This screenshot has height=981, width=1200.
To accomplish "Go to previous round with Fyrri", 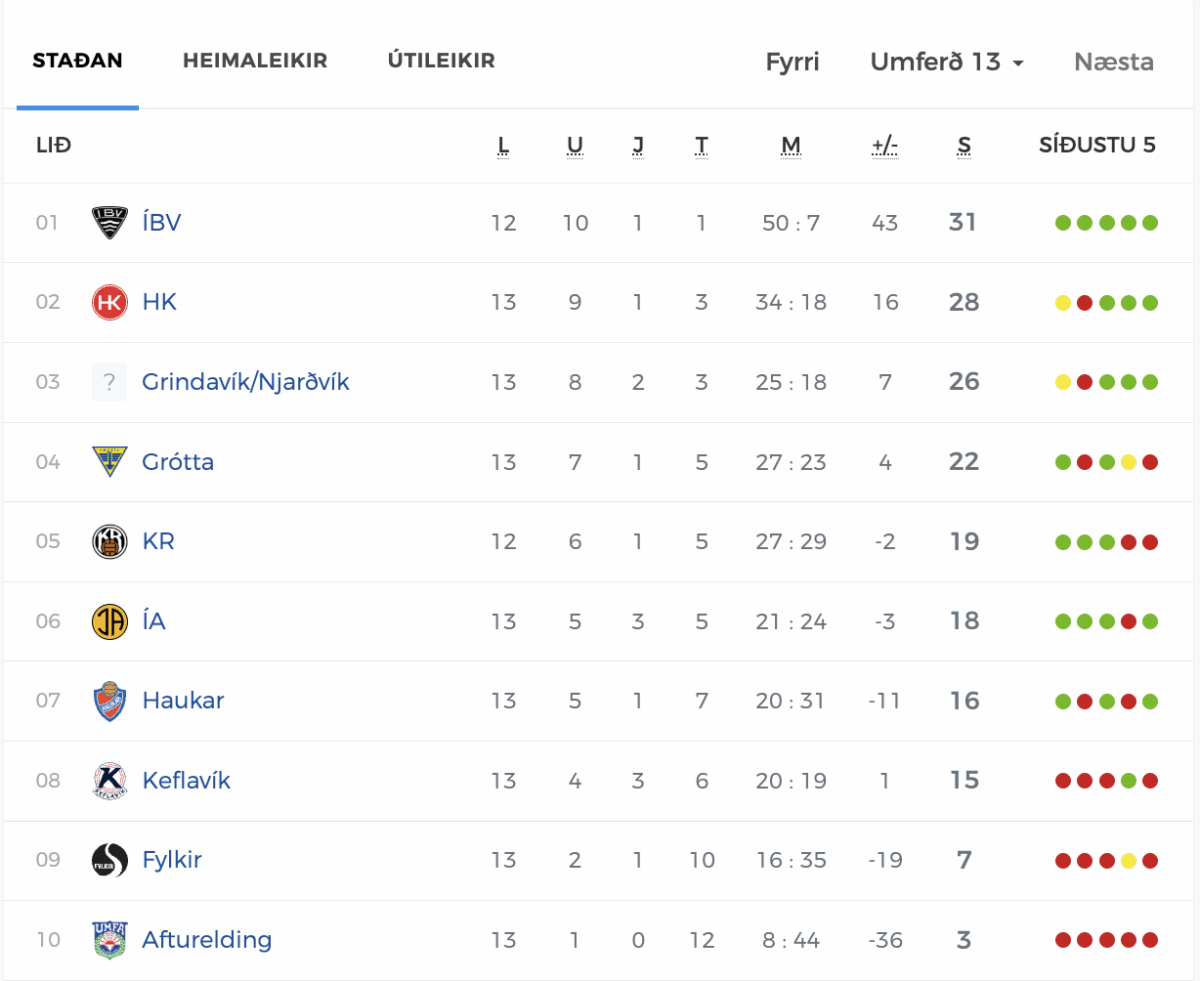I will point(792,62).
